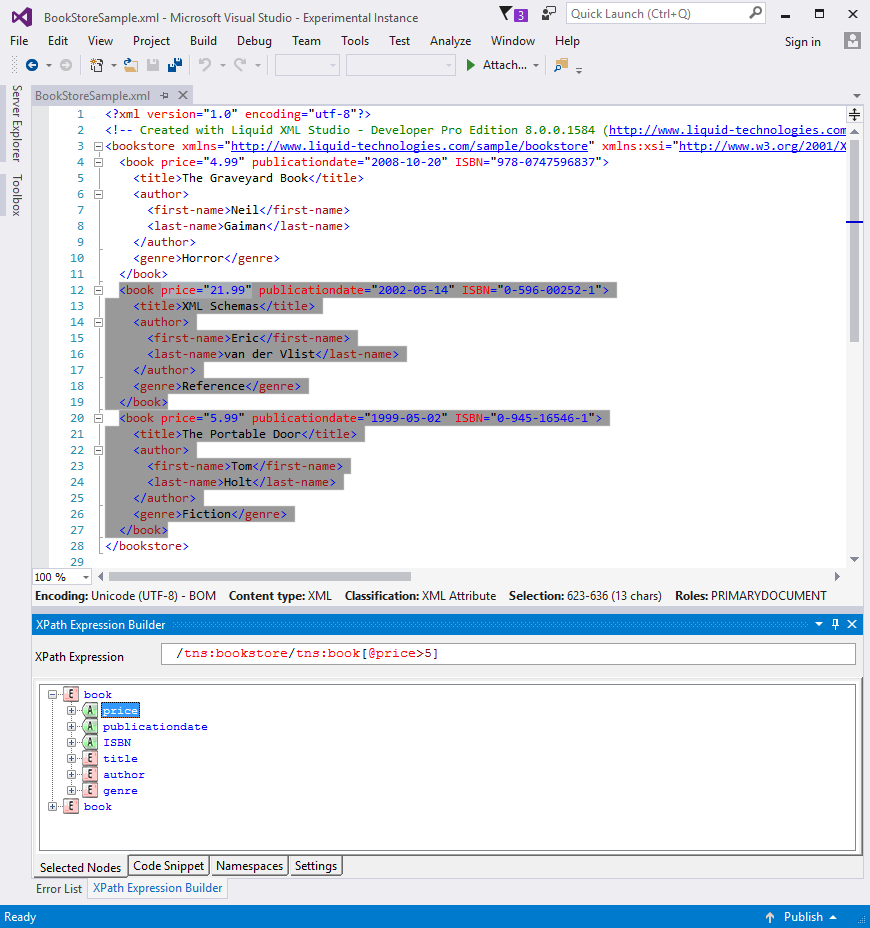Collapse the book element fold at line 4

click(x=99, y=162)
